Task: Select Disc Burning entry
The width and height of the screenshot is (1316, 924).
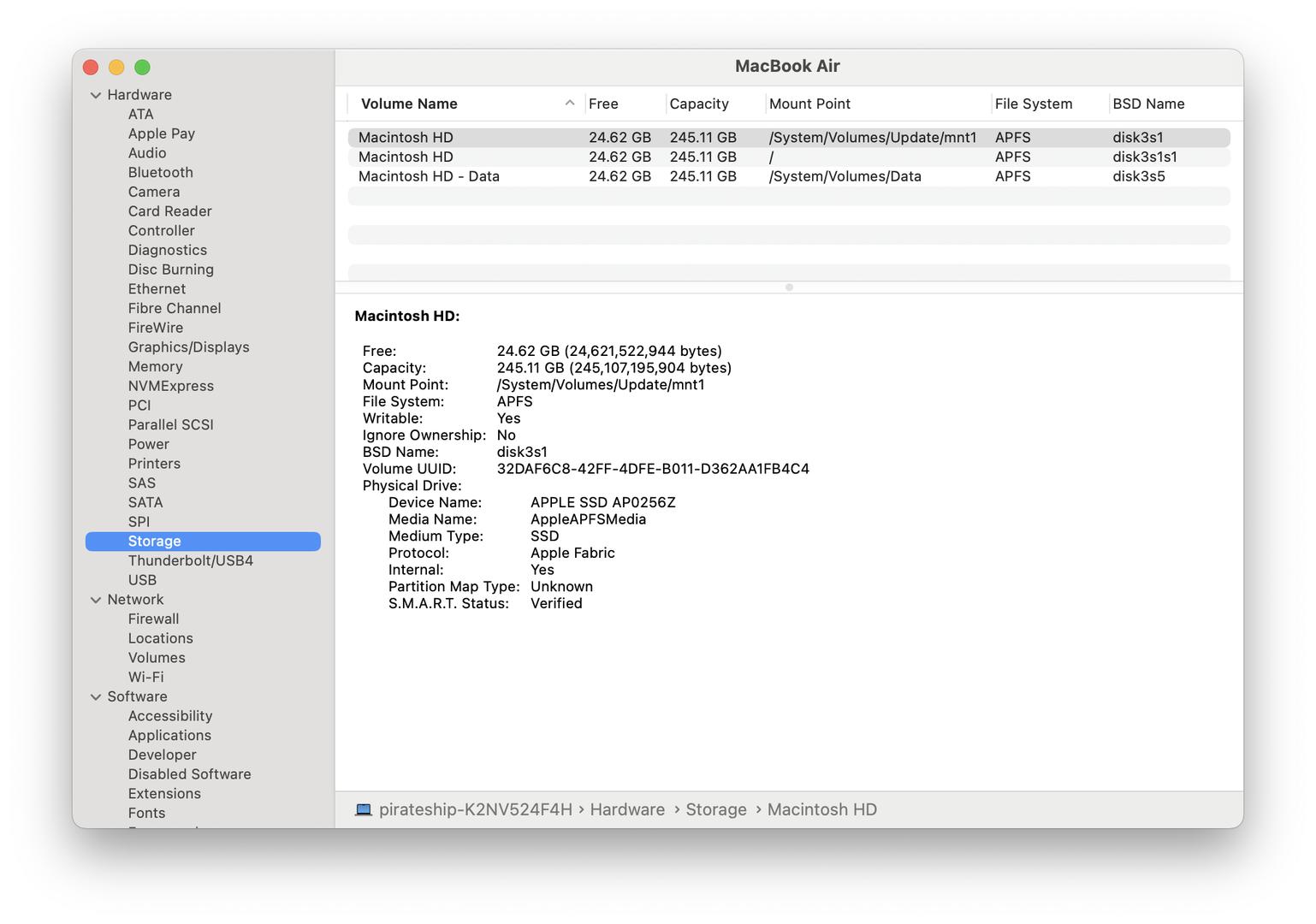Action: tap(171, 269)
